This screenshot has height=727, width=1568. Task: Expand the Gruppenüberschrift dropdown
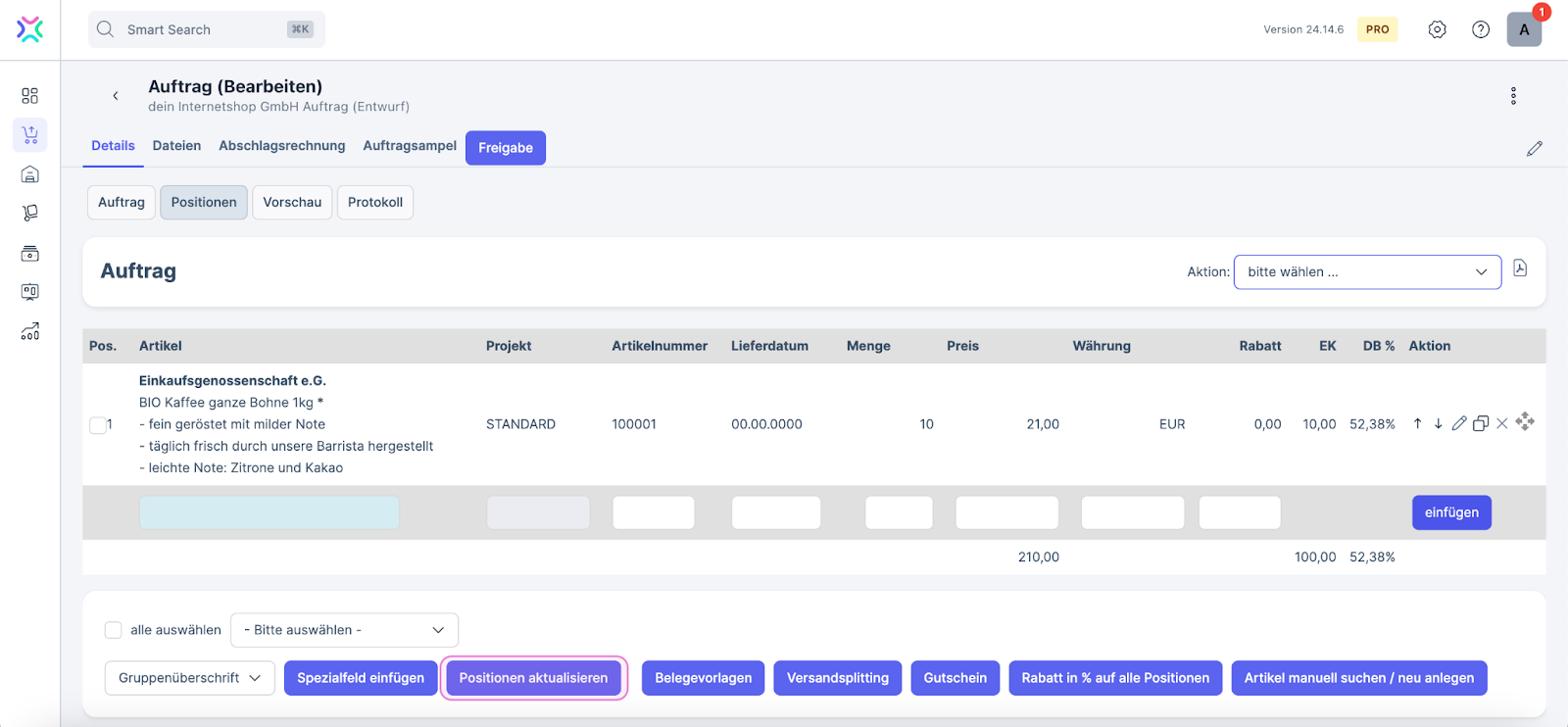tap(190, 678)
